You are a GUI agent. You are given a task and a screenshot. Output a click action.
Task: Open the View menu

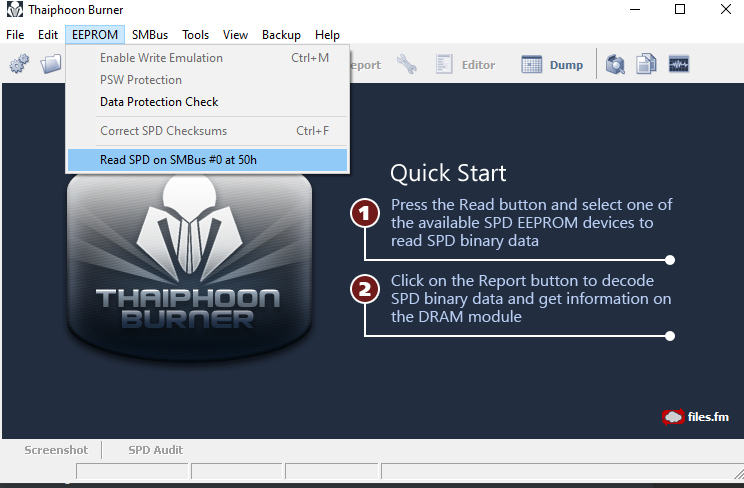(x=235, y=35)
